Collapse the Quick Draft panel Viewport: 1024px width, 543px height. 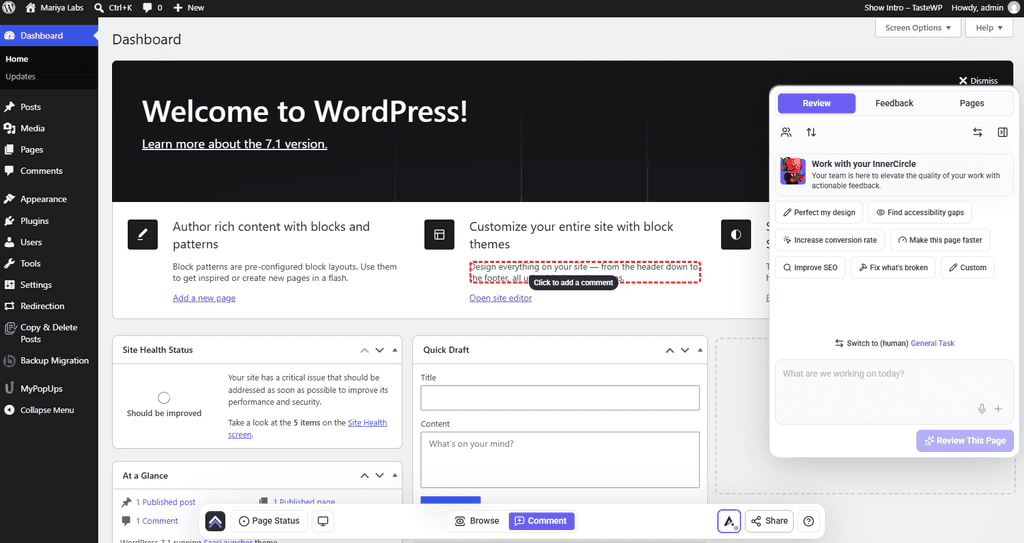click(699, 350)
